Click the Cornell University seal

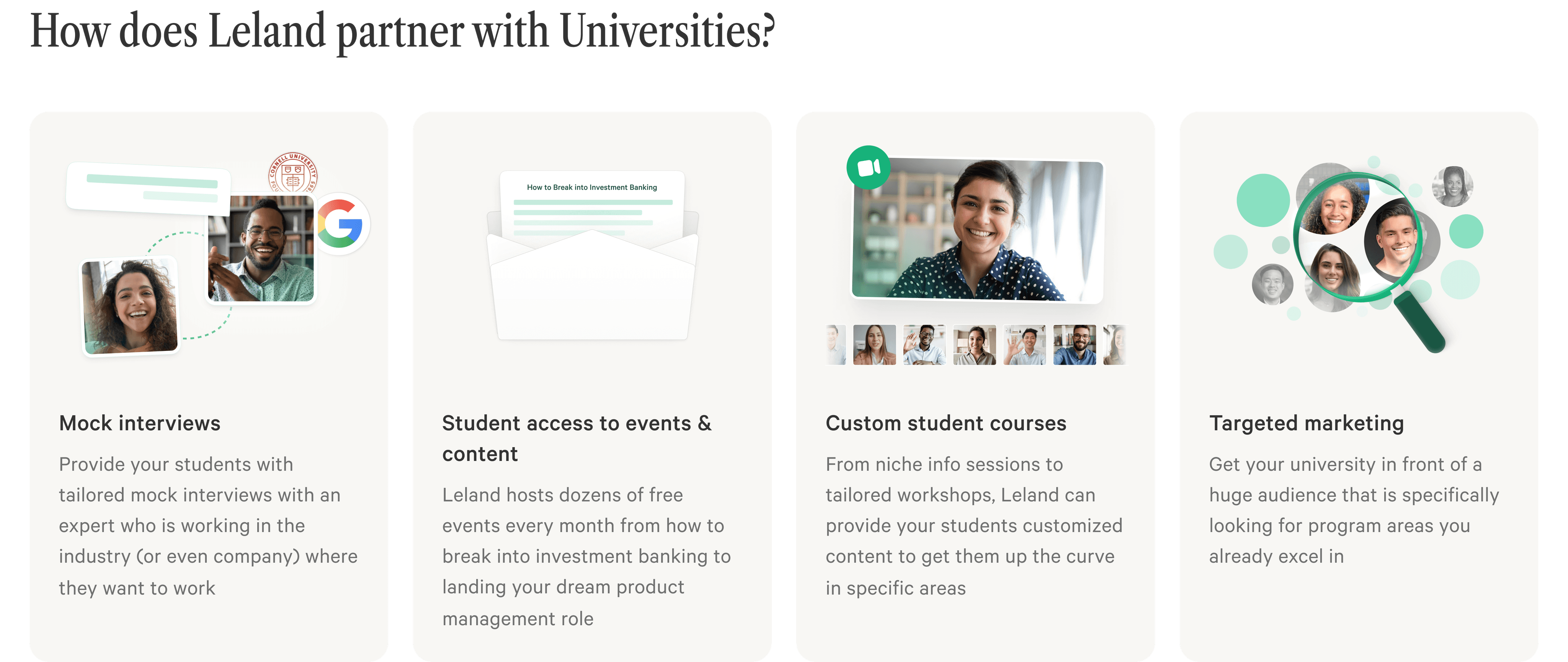[293, 173]
